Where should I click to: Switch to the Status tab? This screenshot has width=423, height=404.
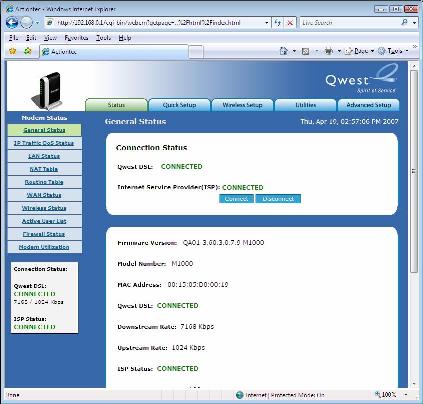[116, 105]
